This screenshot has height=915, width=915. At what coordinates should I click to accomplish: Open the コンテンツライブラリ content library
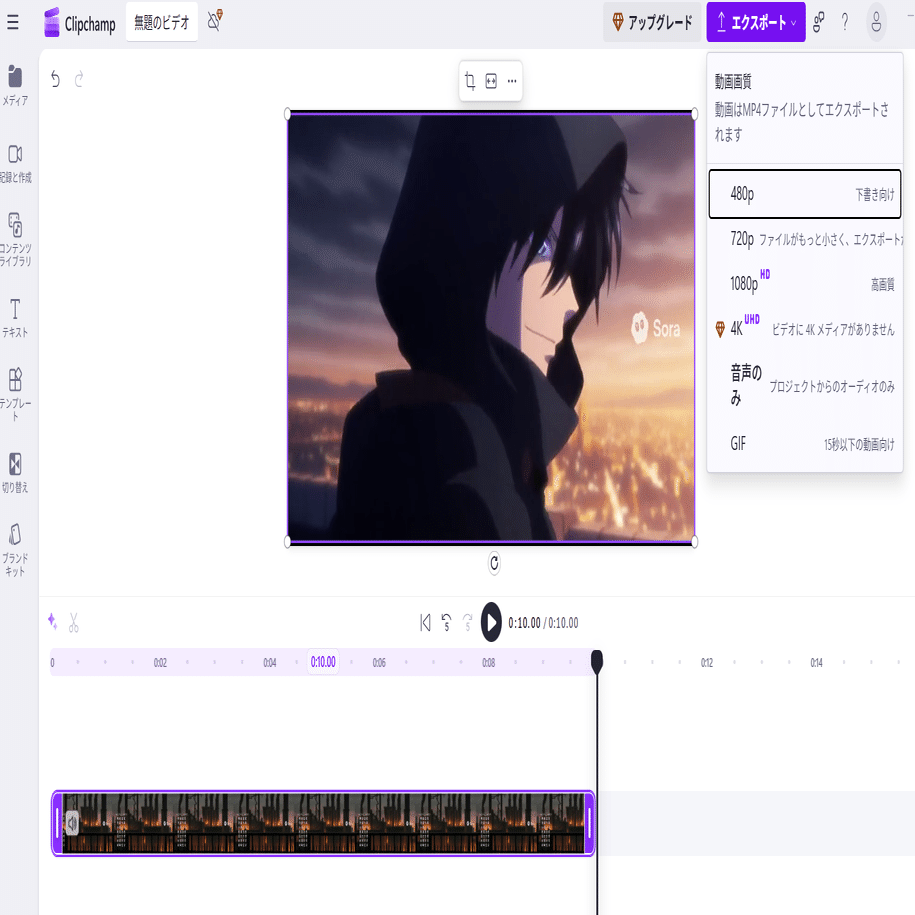point(15,239)
